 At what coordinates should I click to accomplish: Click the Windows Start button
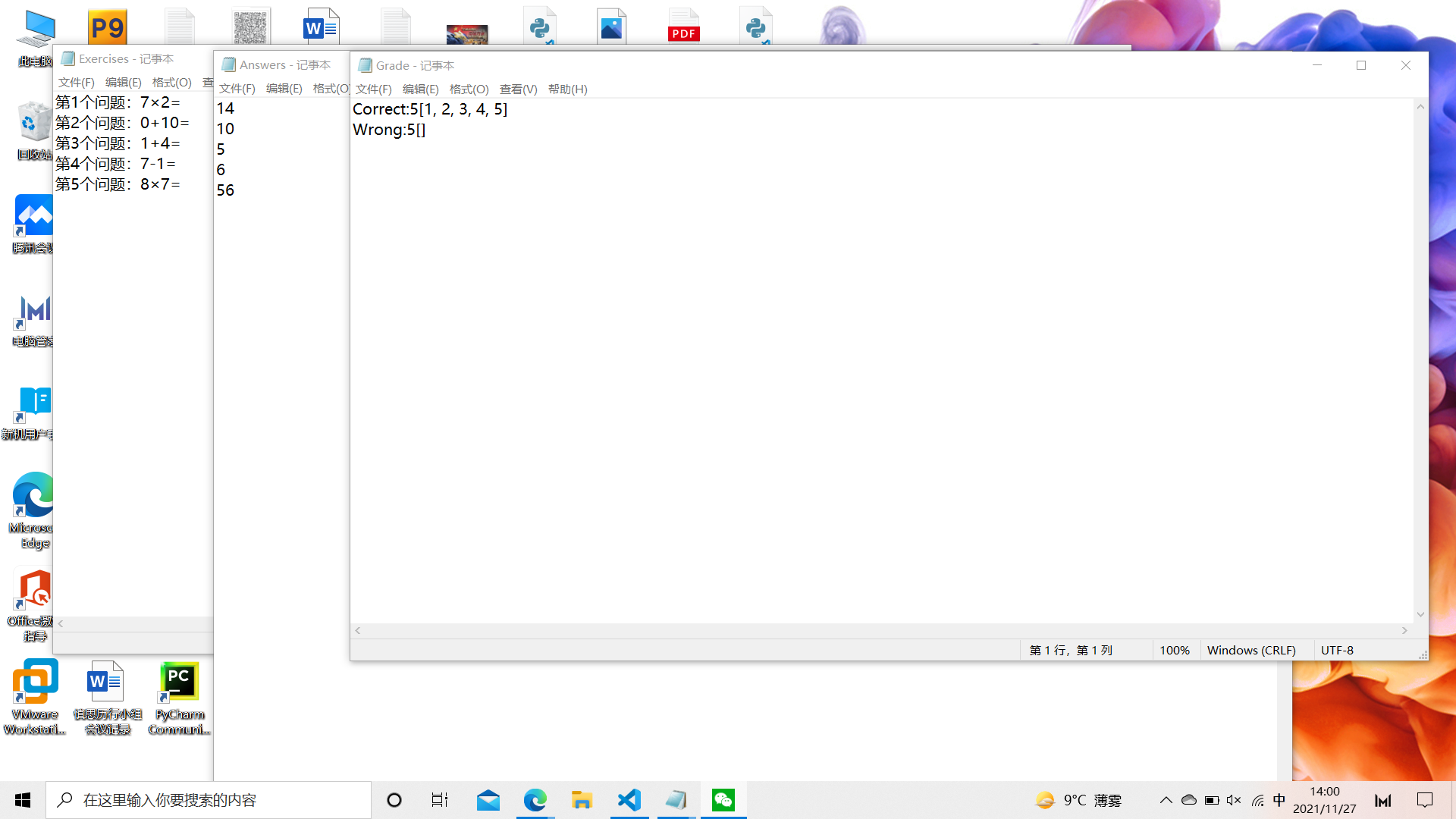(23, 800)
